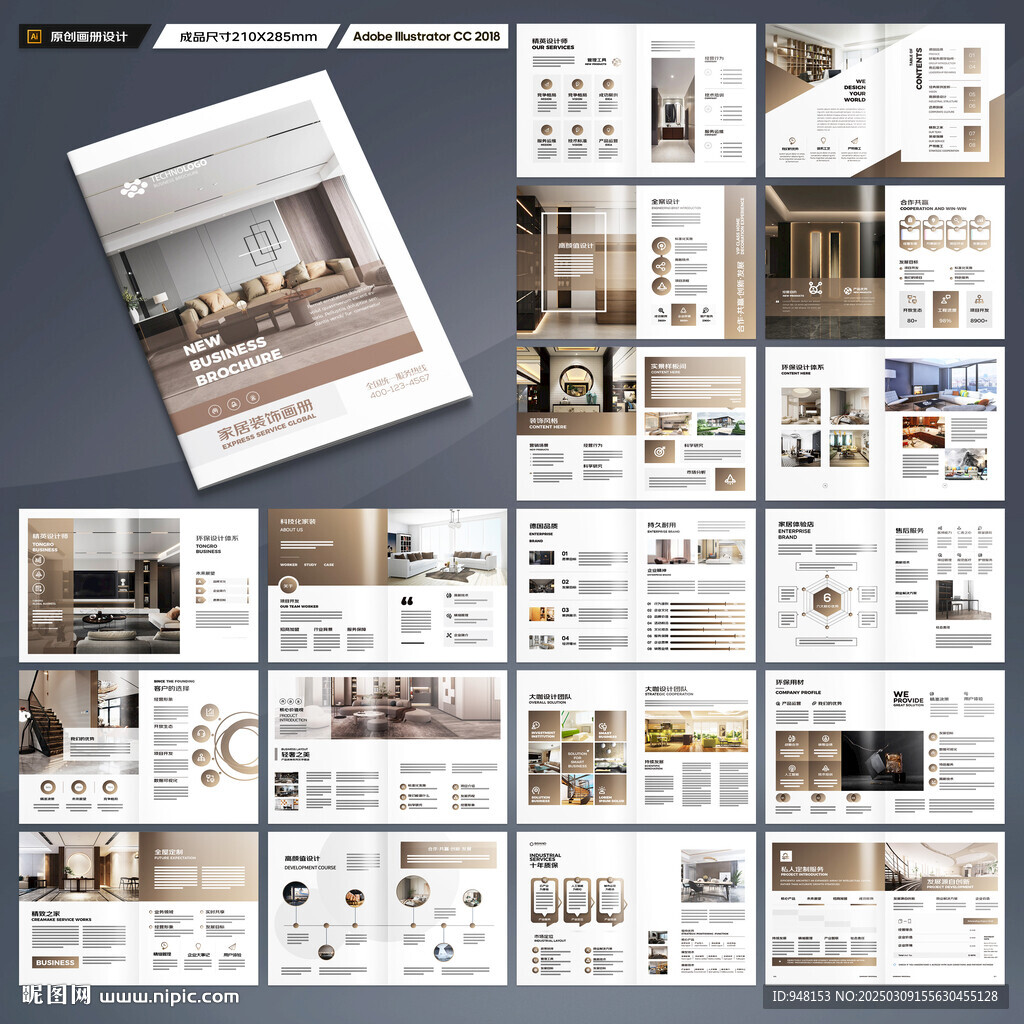Open the '实景样板间' spread thumbnail
The image size is (1024, 1024).
click(x=636, y=424)
